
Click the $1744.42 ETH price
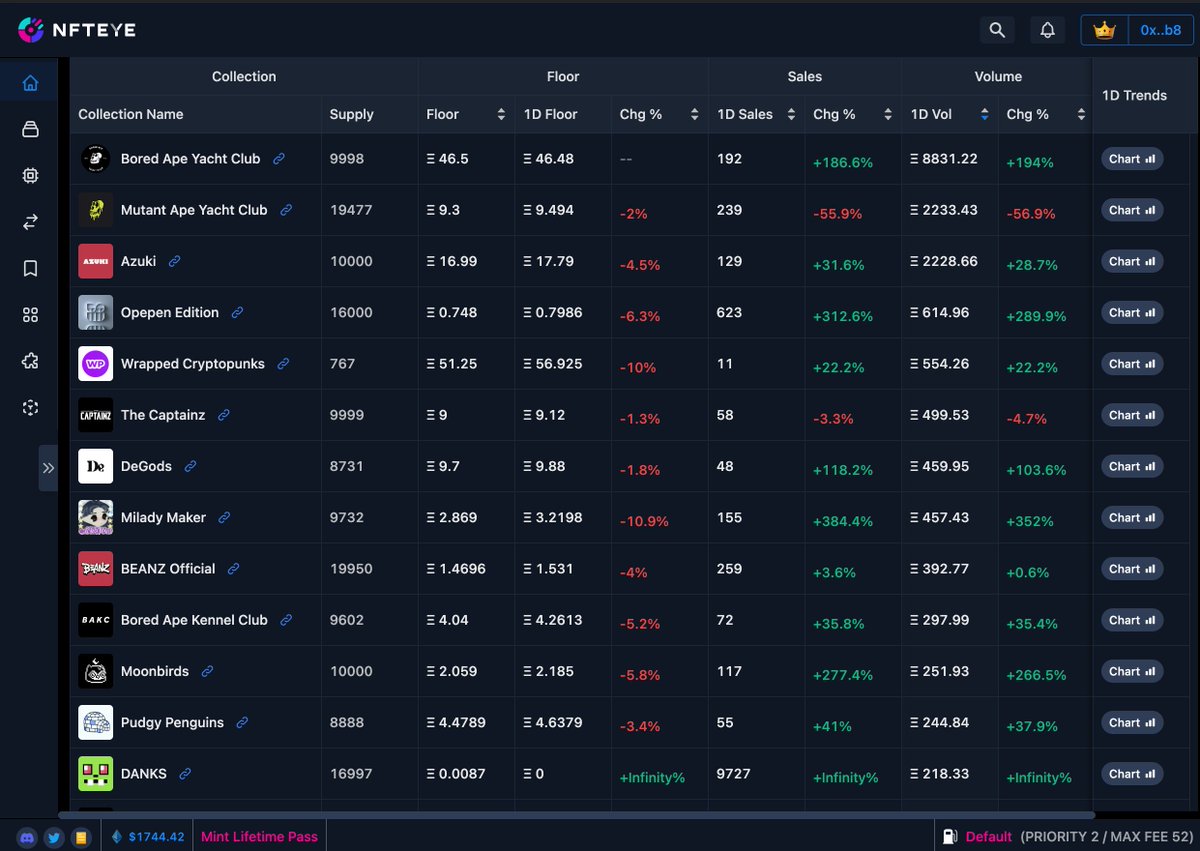pos(147,837)
